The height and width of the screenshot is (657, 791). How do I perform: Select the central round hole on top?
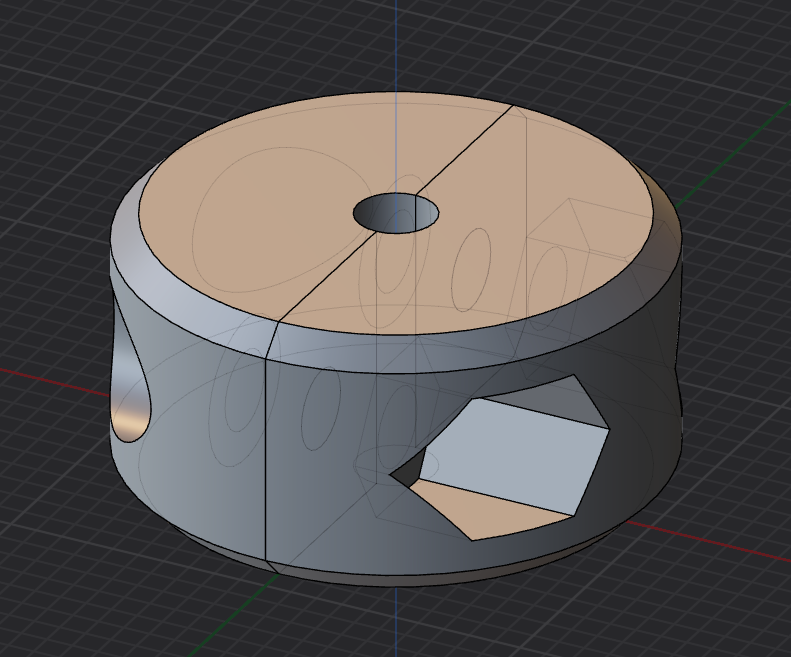click(x=396, y=213)
